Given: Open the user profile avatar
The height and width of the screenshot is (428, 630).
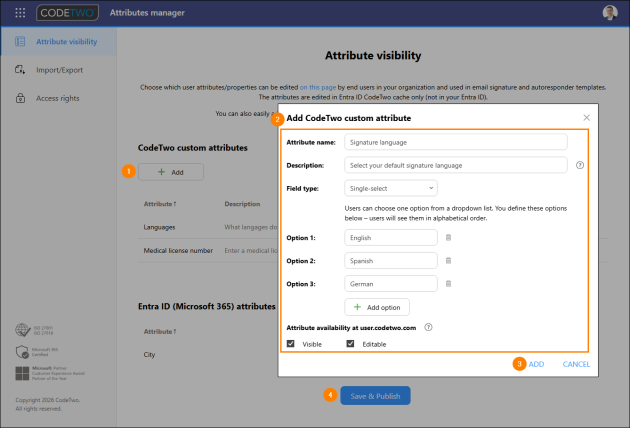Looking at the screenshot, I should [x=610, y=13].
